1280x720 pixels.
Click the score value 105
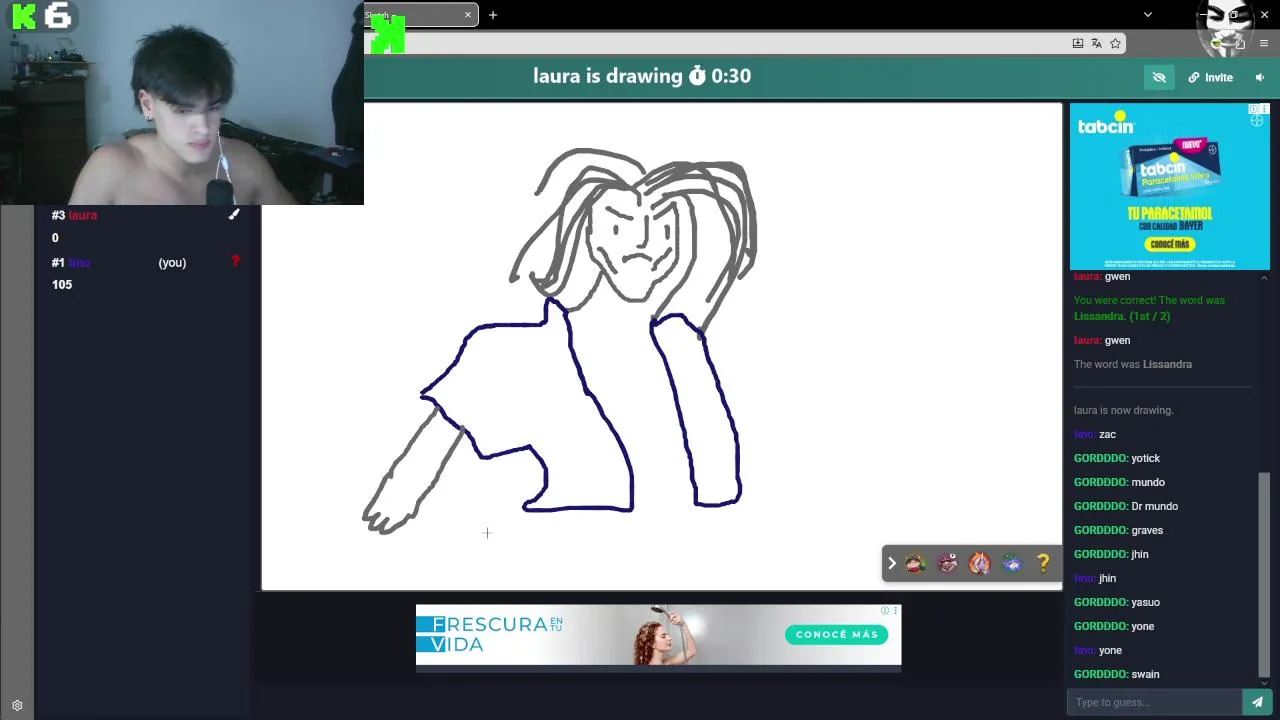(62, 285)
